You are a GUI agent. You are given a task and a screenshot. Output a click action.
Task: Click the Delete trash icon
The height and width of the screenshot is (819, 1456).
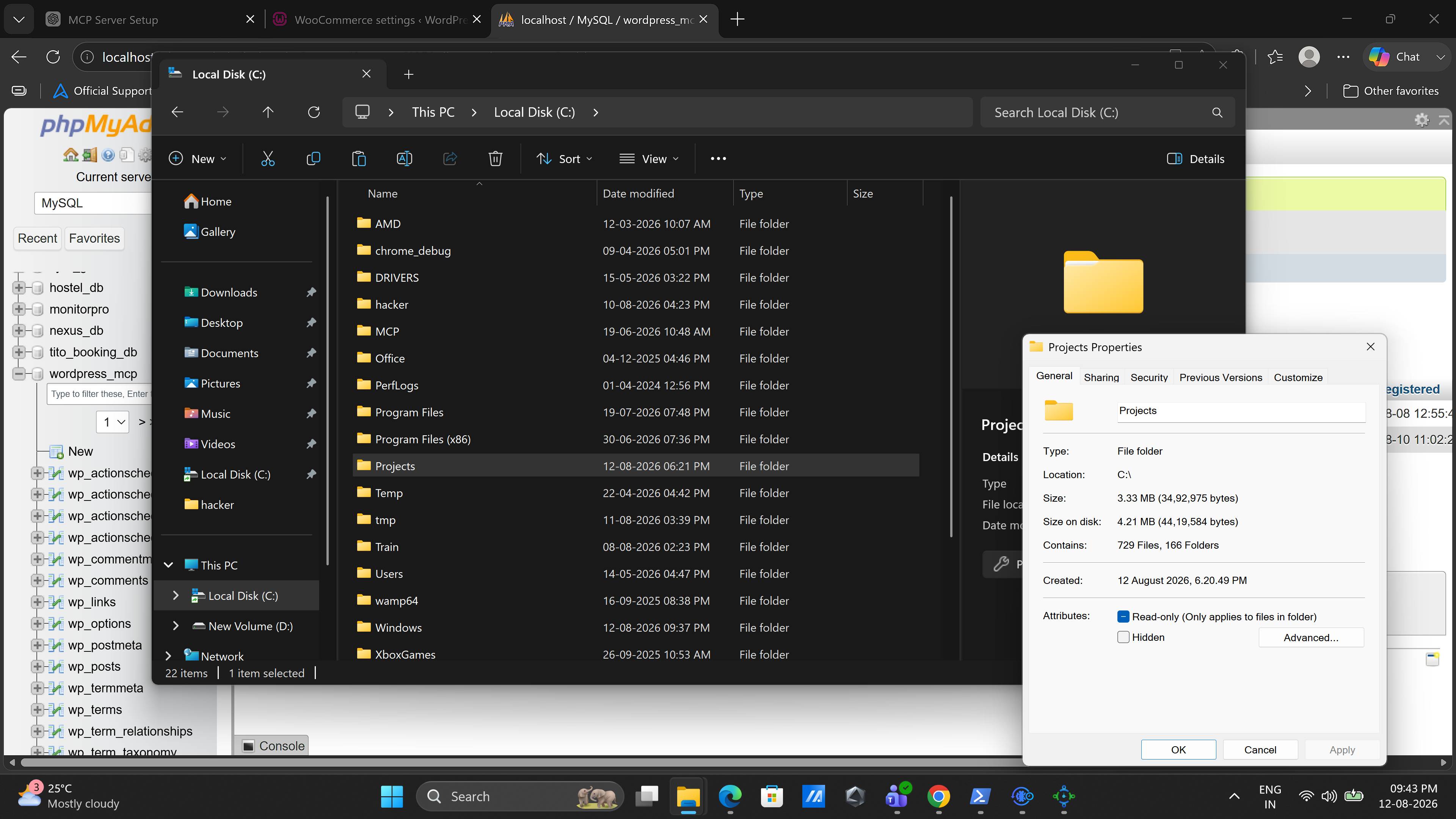(495, 159)
